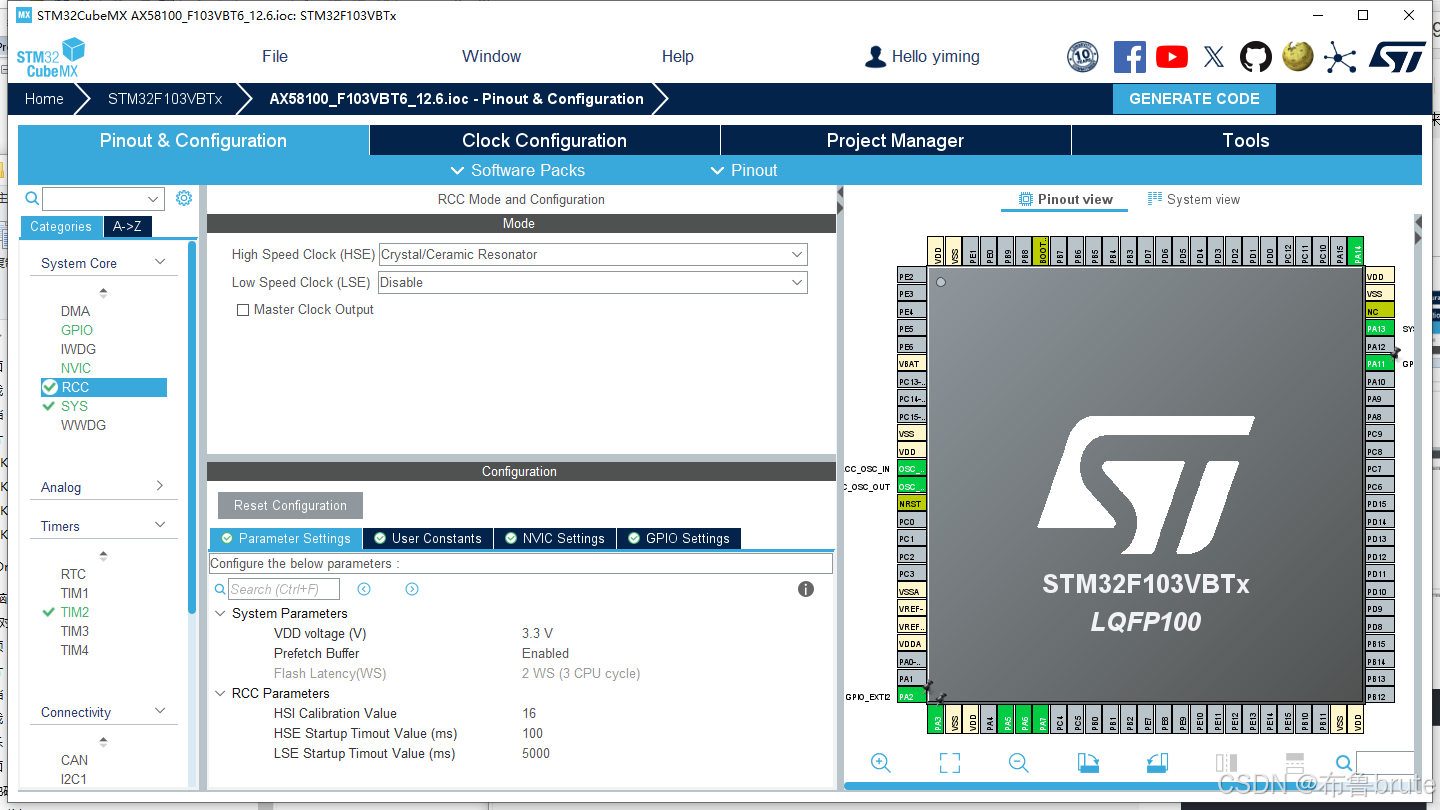Rotate the chip view counter-clockwise

point(1157,763)
